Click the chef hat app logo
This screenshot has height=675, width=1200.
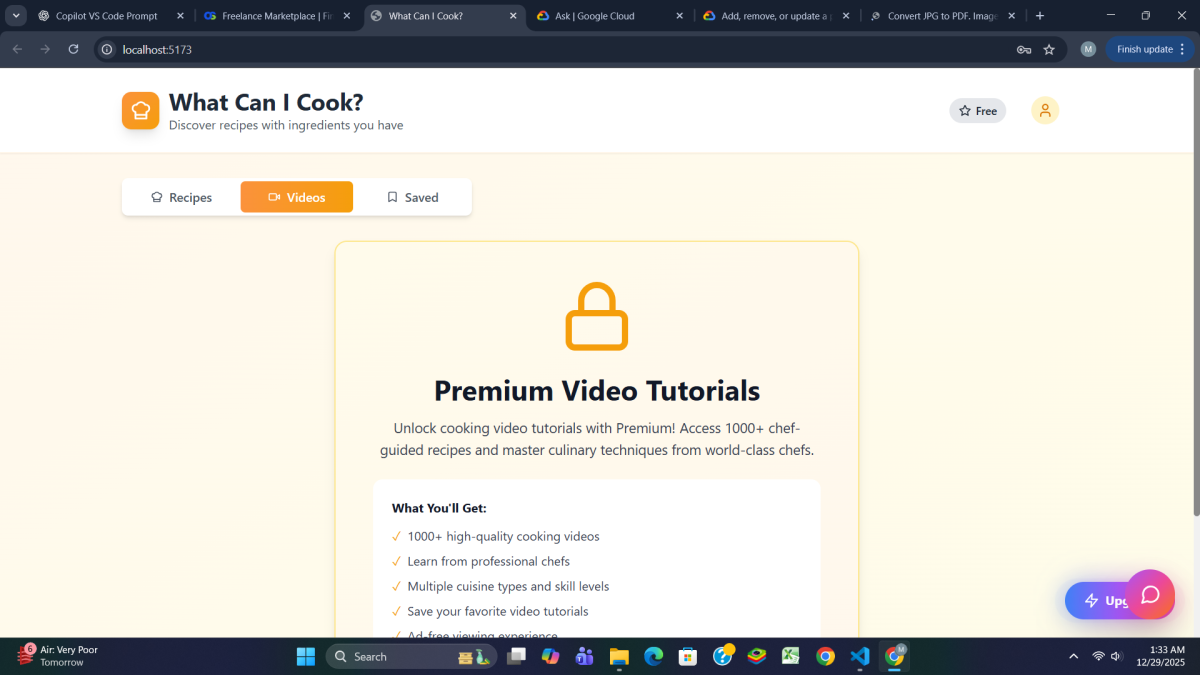tap(140, 111)
